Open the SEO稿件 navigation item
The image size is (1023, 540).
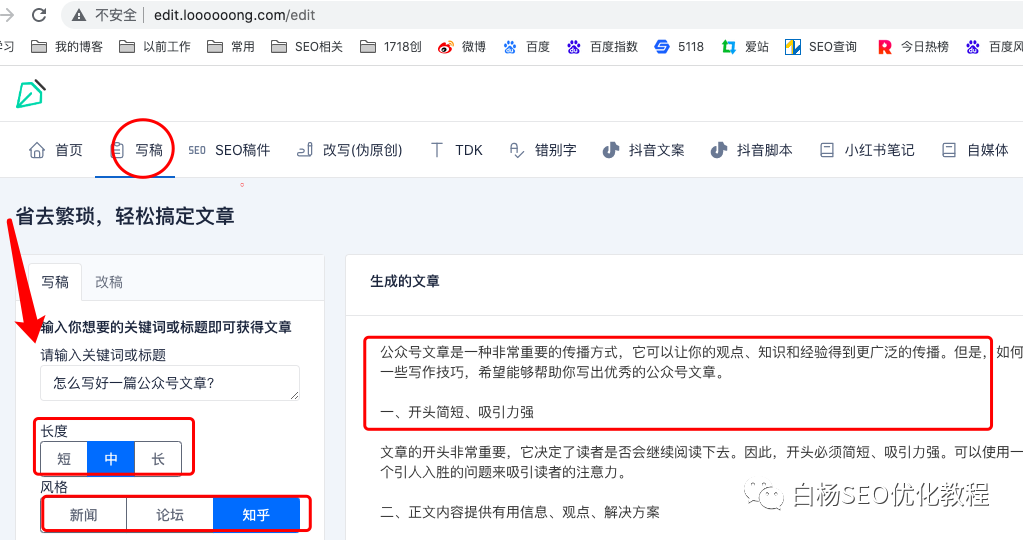[229, 150]
